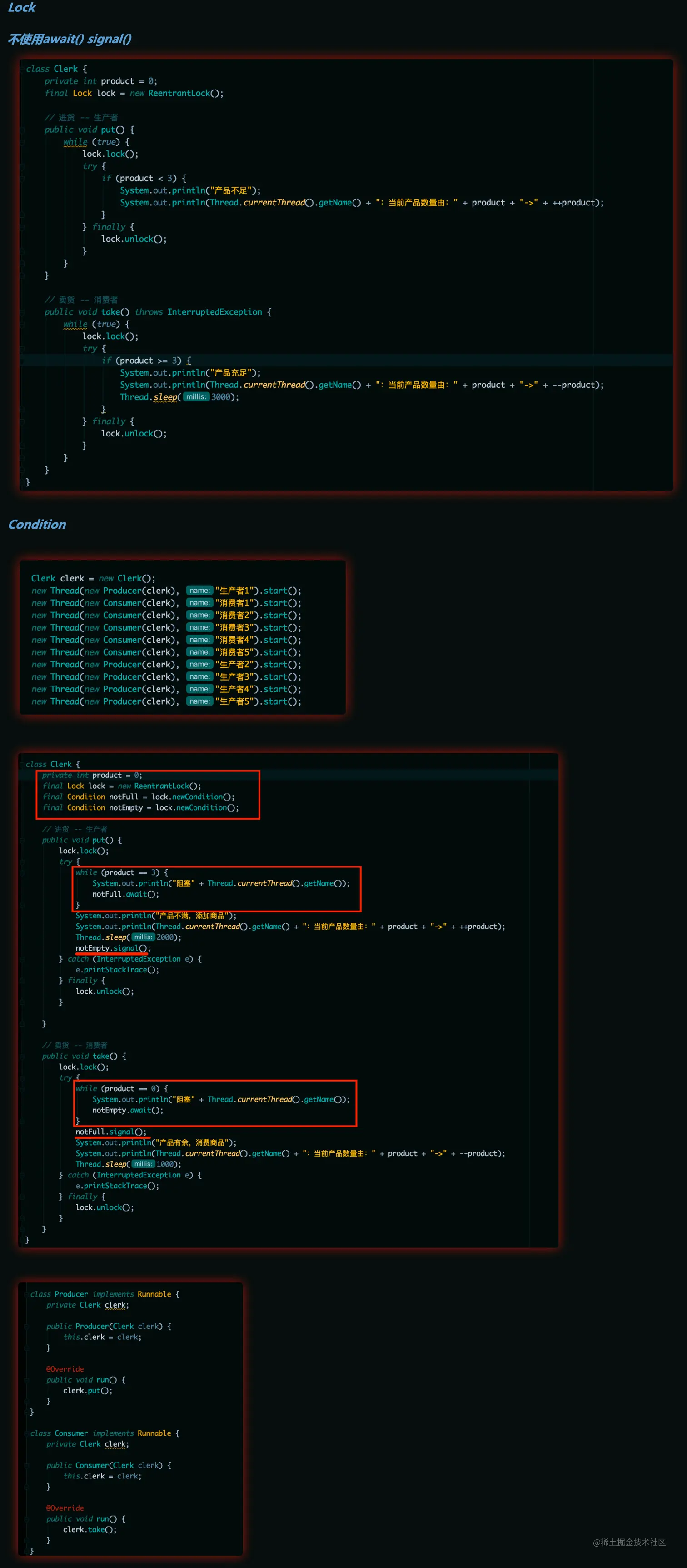Open the first Clerk lock-only code image
The width and height of the screenshot is (687, 1568).
[x=346, y=275]
